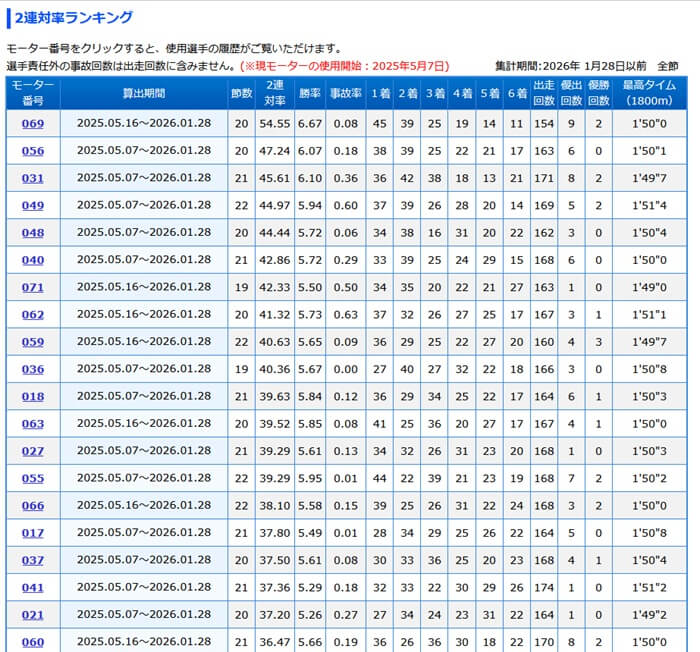The image size is (700, 652).
Task: Open the motor 041 link
Action: point(33,588)
